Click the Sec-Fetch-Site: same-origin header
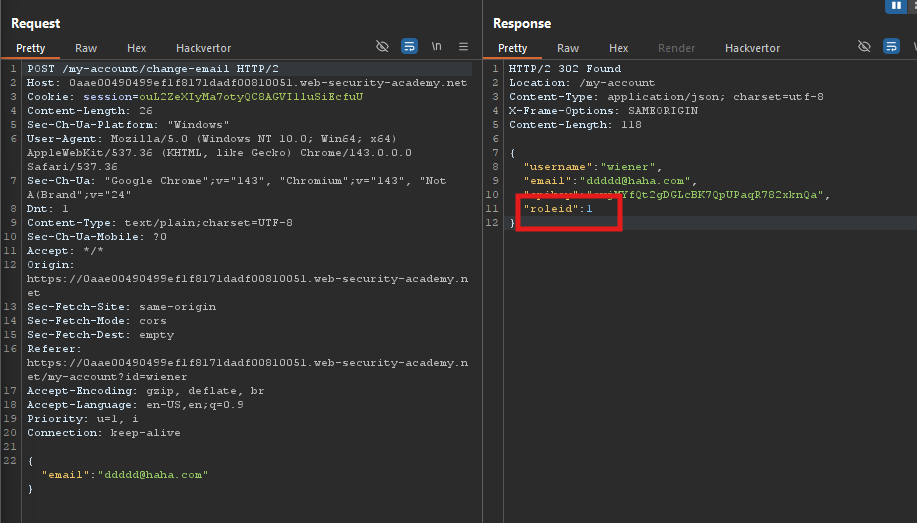Image resolution: width=917 pixels, height=523 pixels. pos(121,307)
